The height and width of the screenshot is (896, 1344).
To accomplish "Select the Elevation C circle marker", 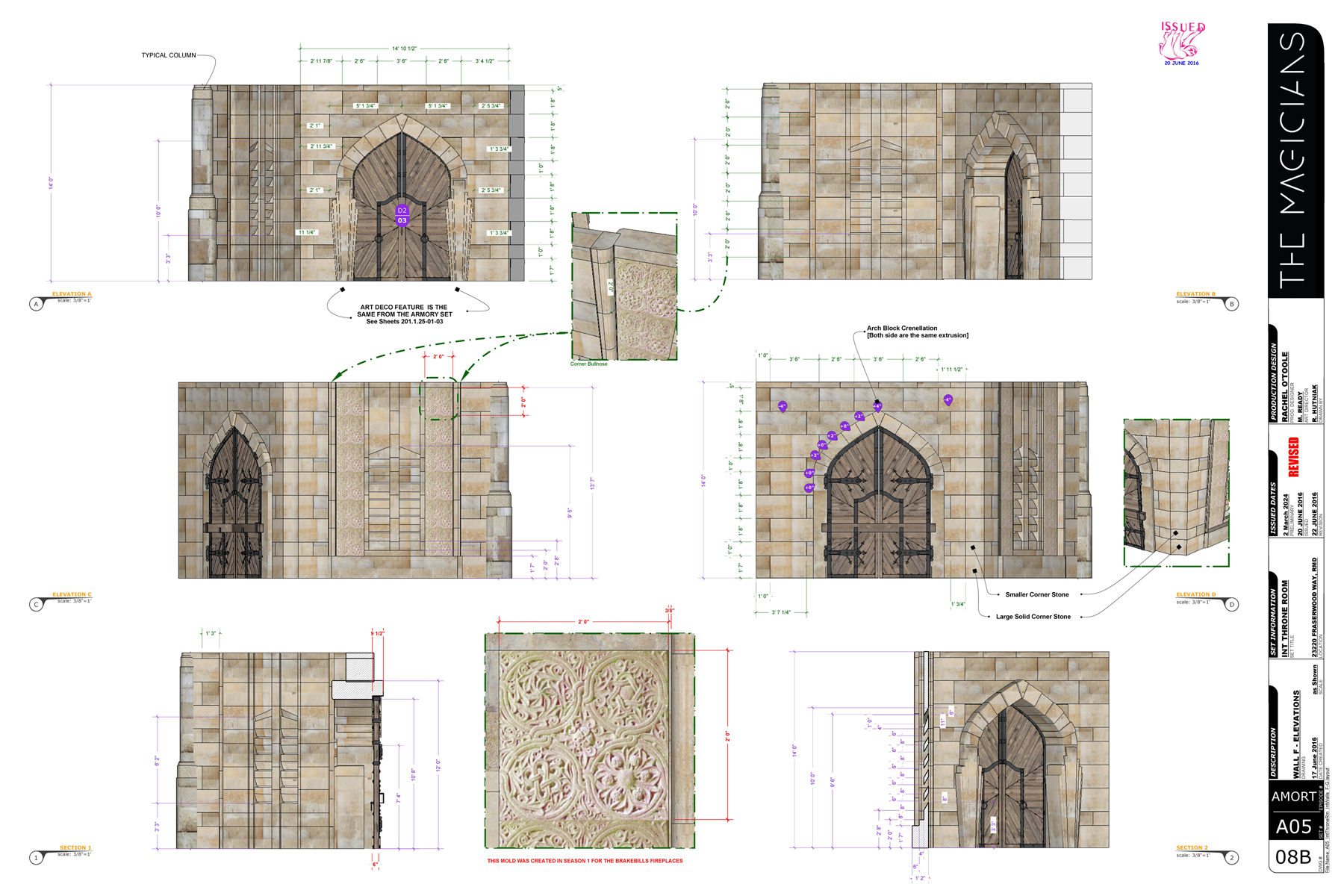I will click(36, 605).
